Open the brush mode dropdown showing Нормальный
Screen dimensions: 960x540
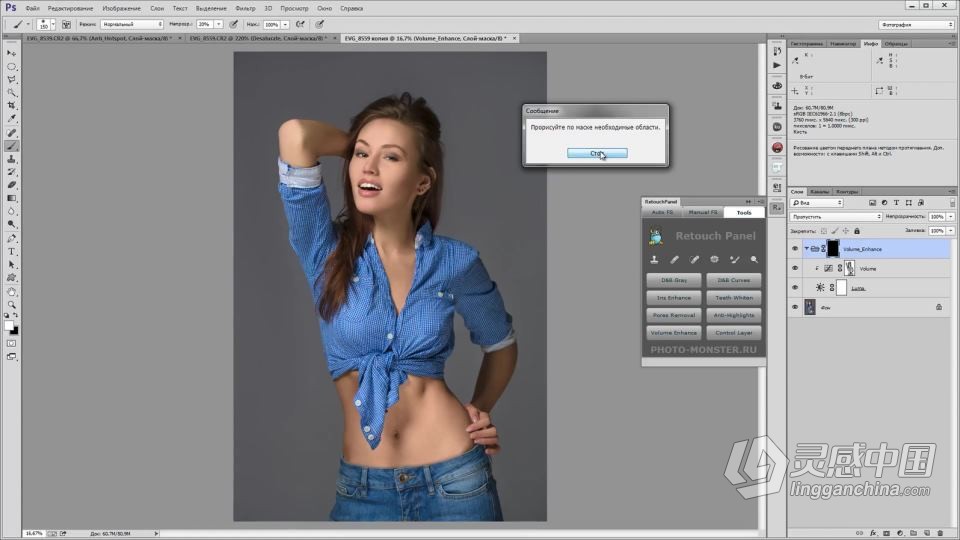[x=131, y=24]
